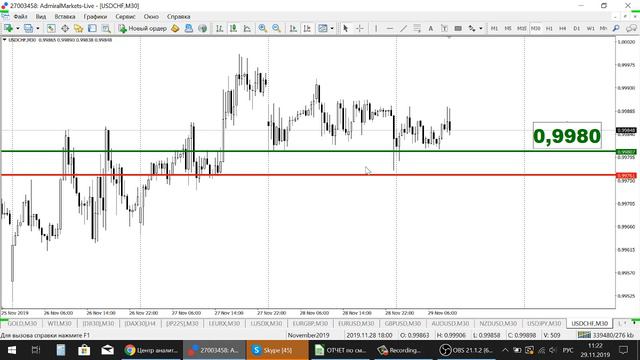Viewport: 640px width, 360px height.
Task: Click the Zoom Out magnifier icon
Action: (x=277, y=28)
